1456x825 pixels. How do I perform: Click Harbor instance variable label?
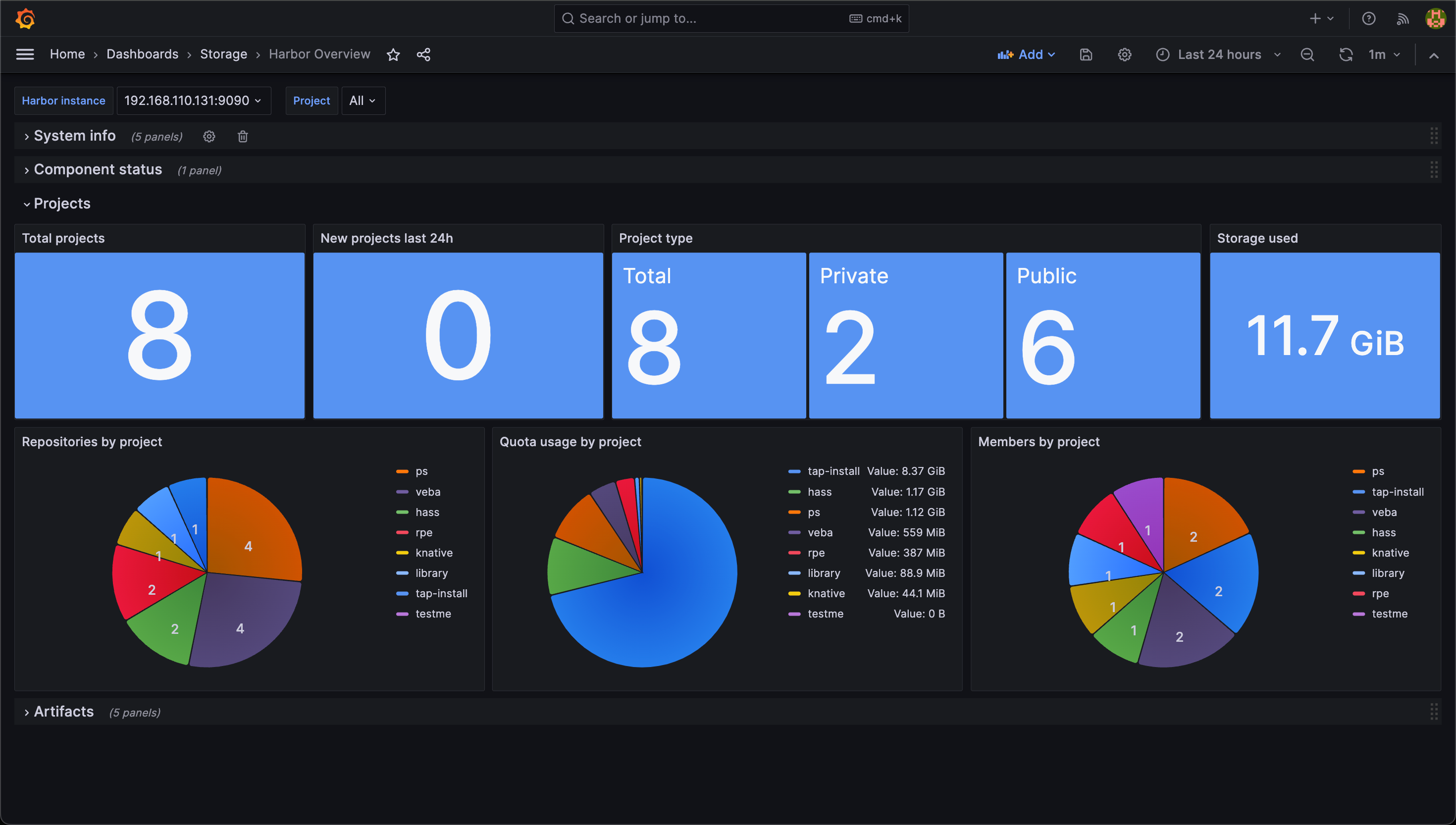coord(63,101)
